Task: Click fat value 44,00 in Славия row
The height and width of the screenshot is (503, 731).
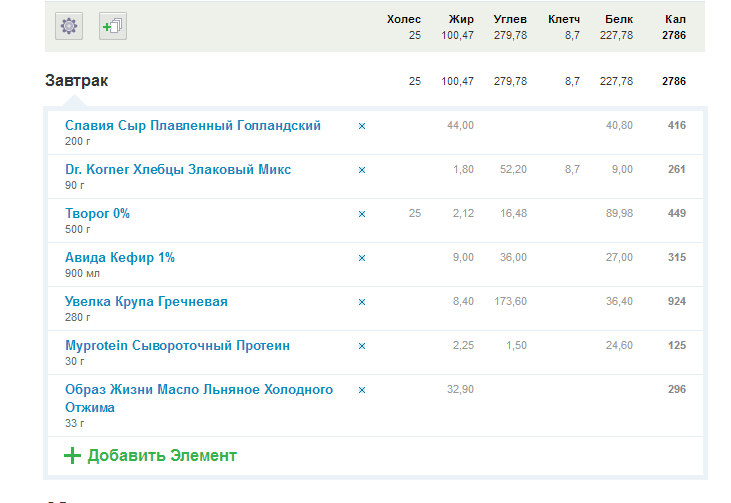Action: (460, 125)
